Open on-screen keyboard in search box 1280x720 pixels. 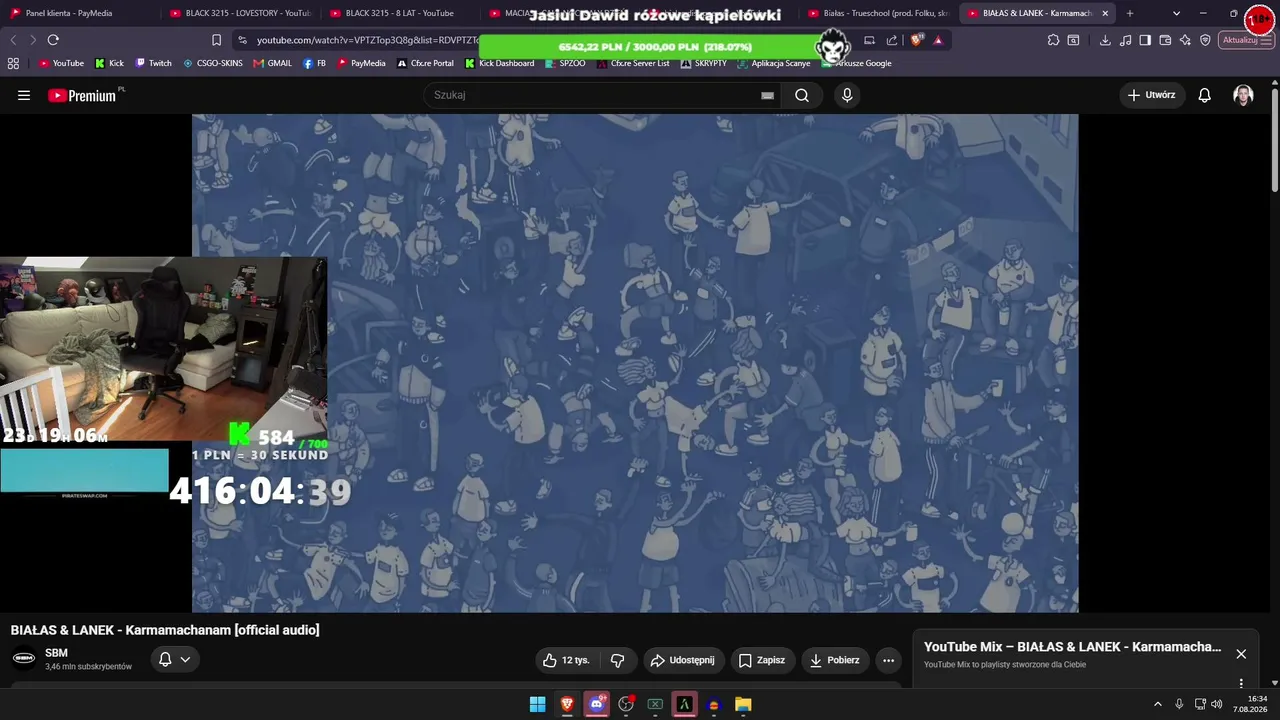(x=767, y=95)
